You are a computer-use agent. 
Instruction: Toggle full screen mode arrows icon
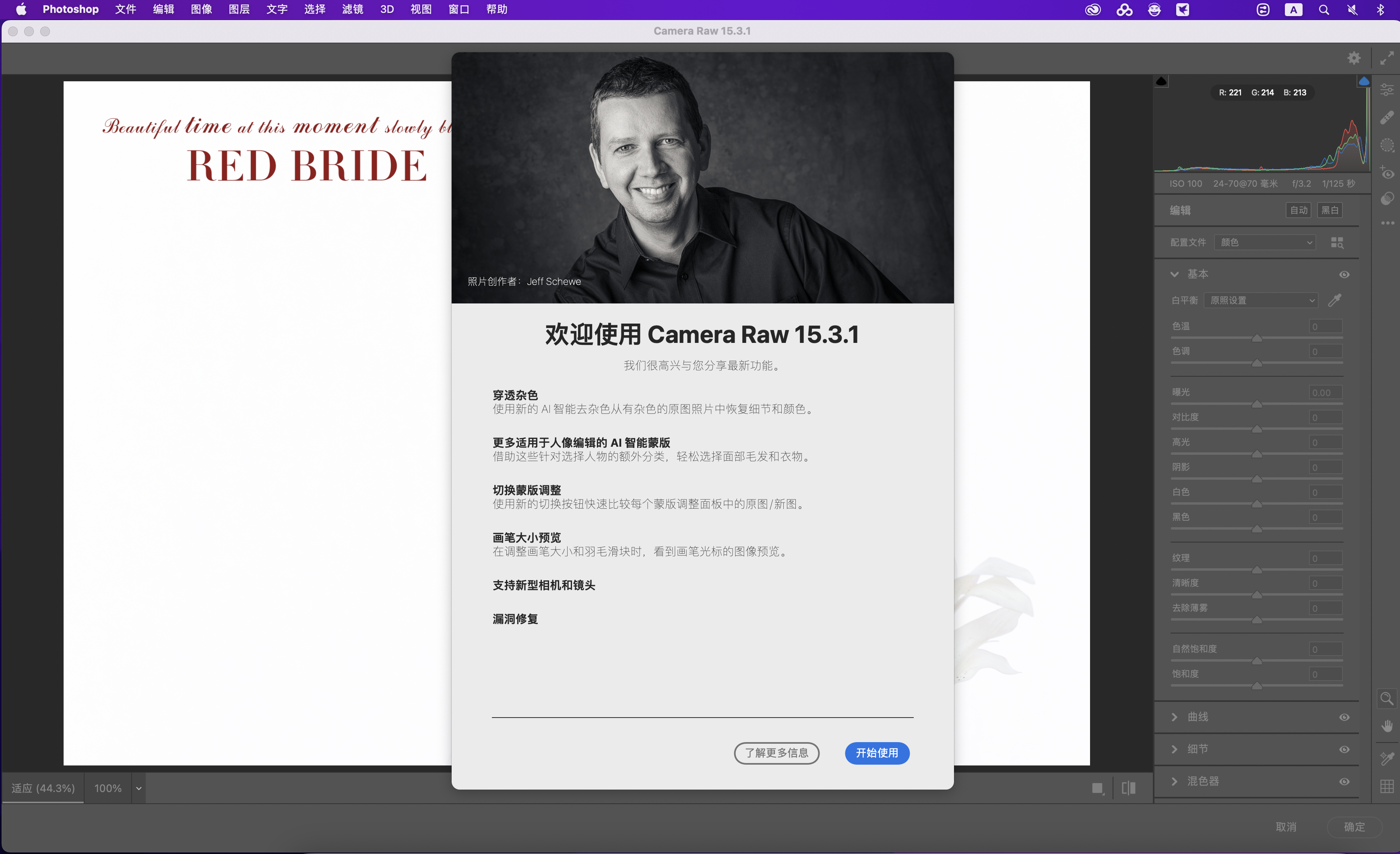(1387, 58)
